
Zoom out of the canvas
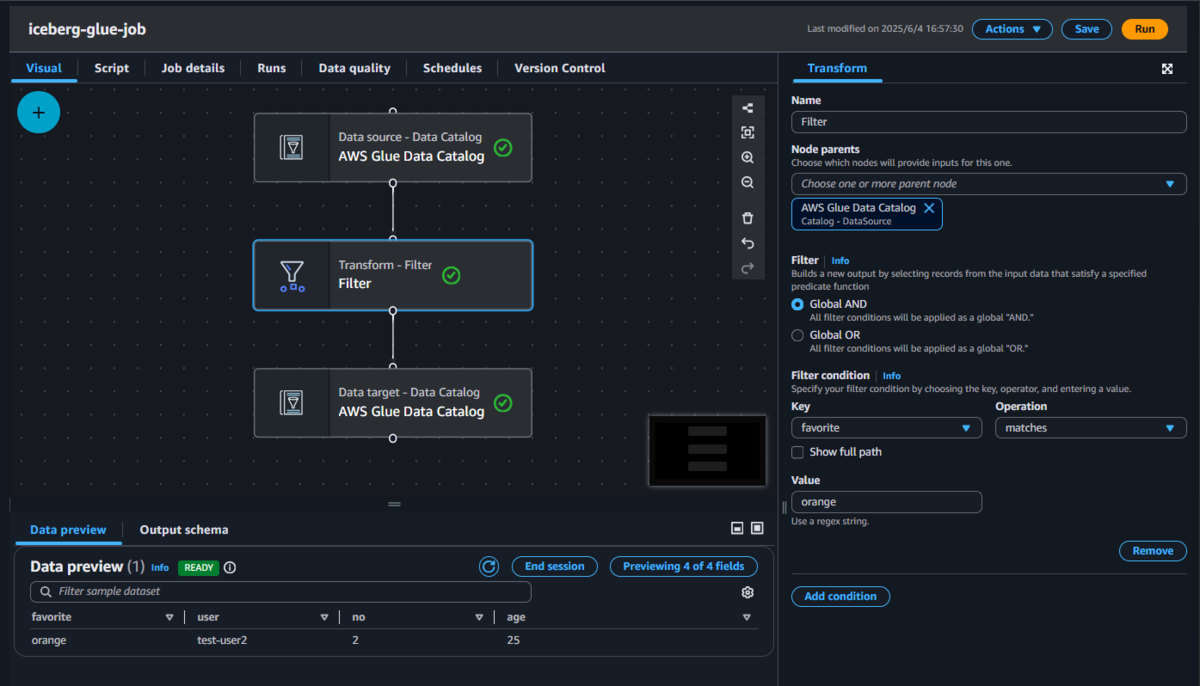747,183
